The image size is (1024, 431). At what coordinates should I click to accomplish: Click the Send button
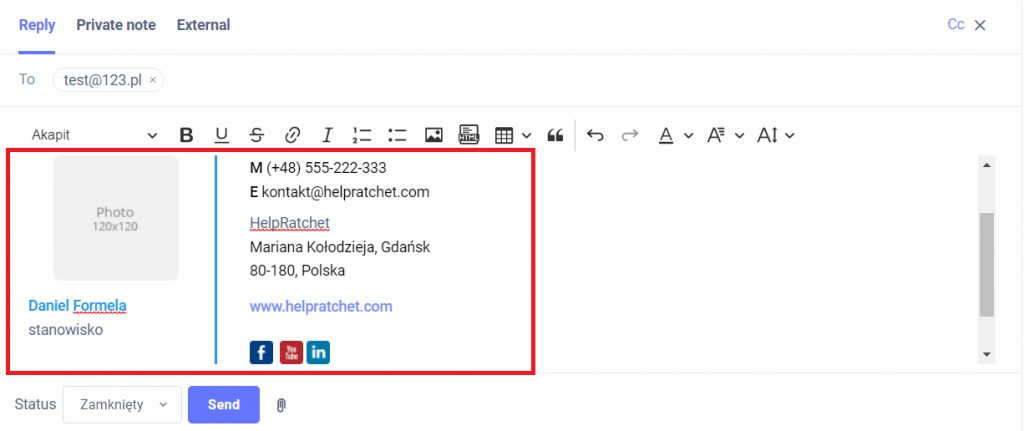[223, 405]
